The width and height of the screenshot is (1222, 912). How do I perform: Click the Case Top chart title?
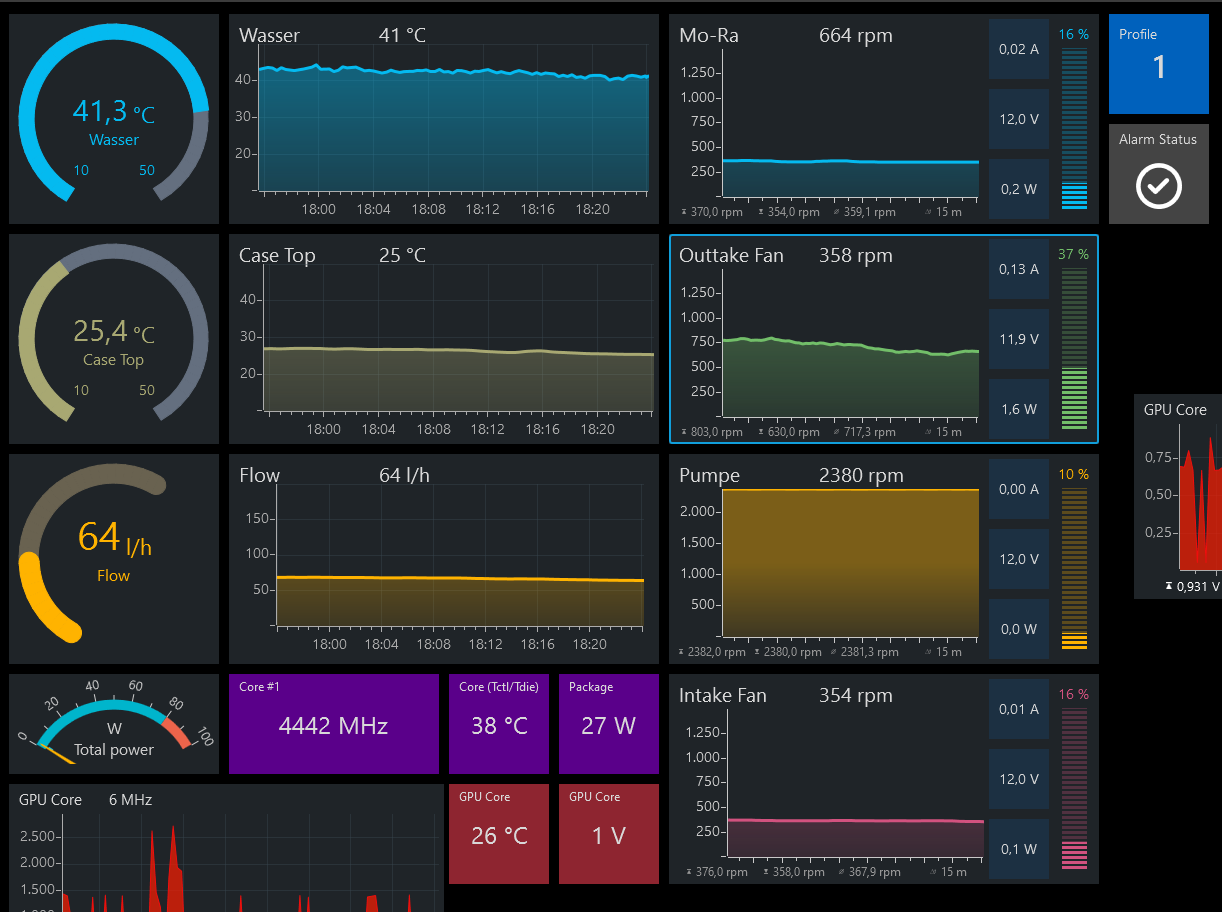tap(277, 255)
